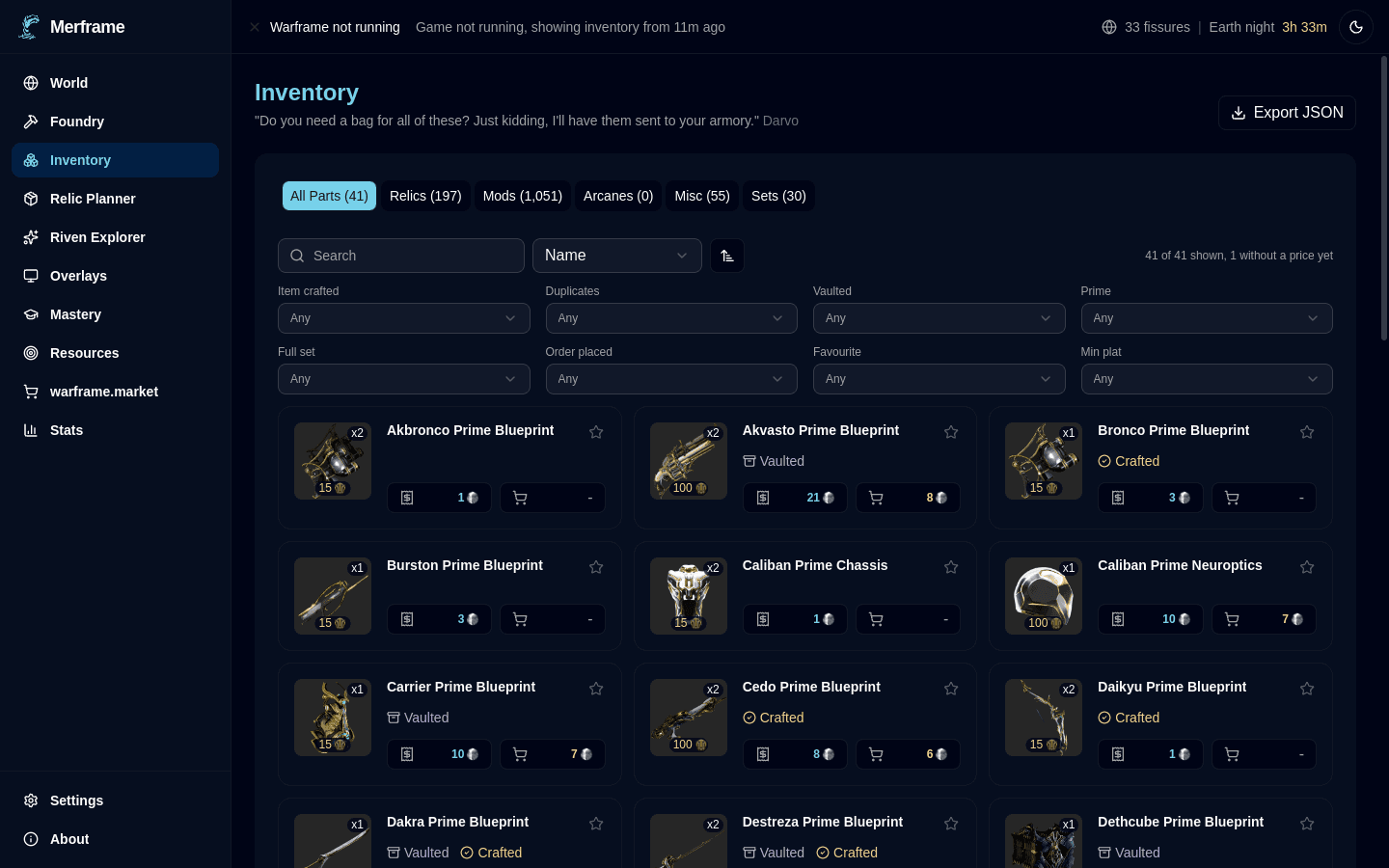
Task: Click Akvasto Prime sell price 21 button
Action: click(795, 498)
